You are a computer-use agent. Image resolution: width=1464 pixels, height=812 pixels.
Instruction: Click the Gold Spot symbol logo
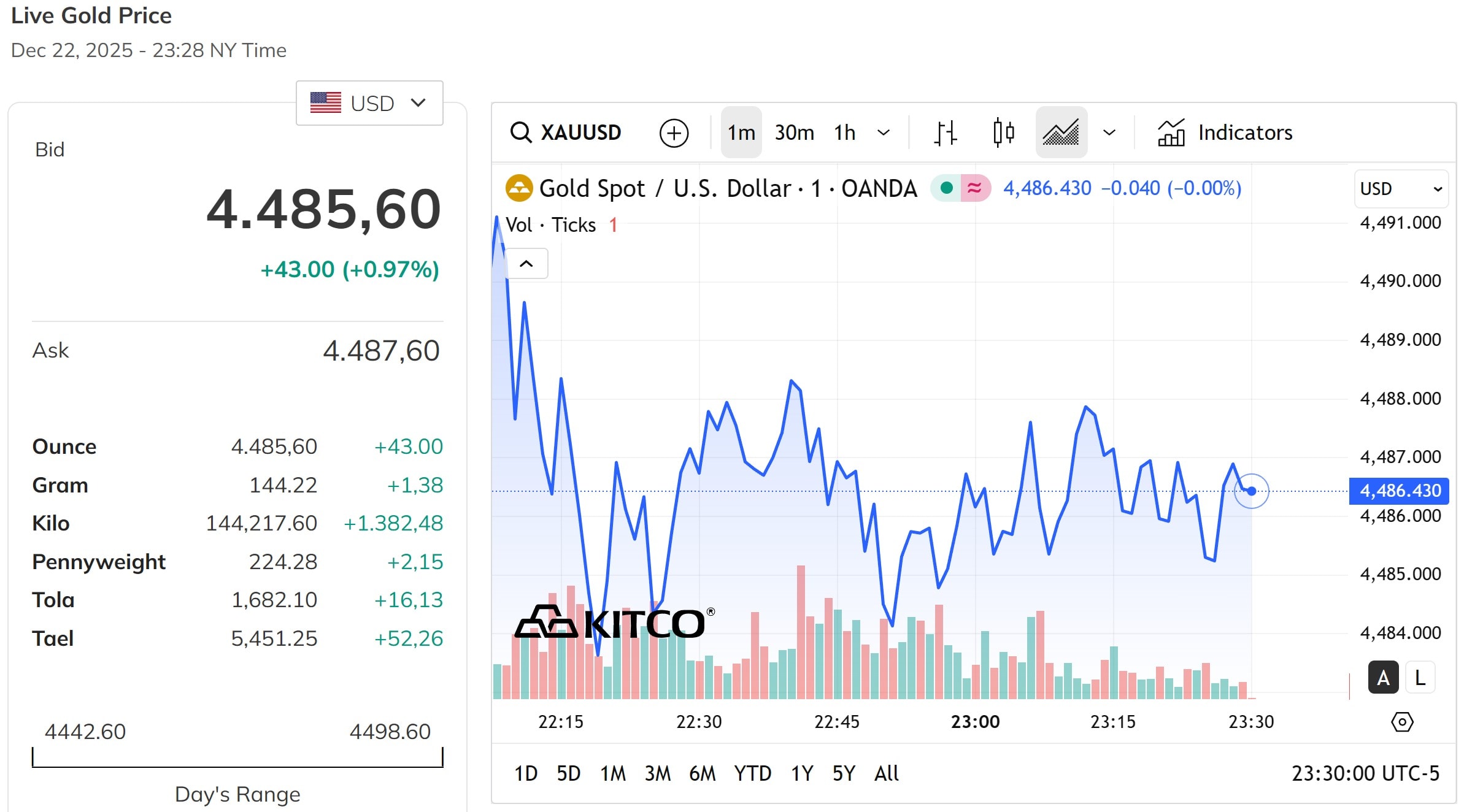518,188
